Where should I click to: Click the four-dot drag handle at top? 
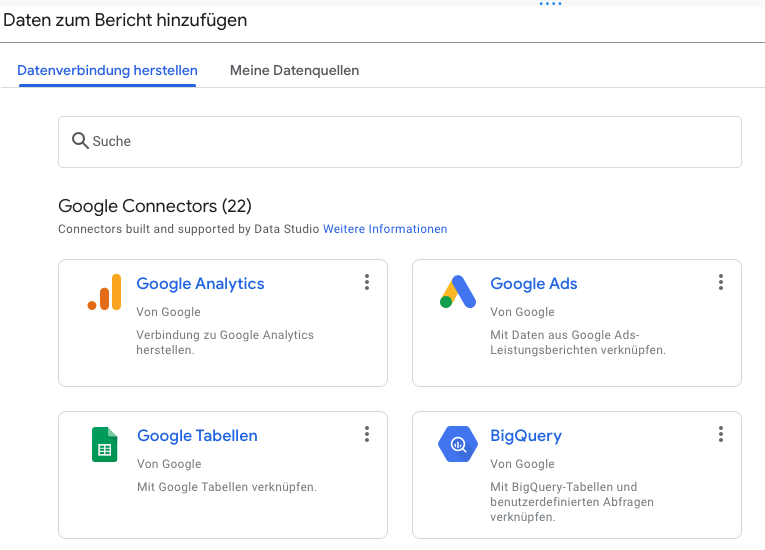550,3
